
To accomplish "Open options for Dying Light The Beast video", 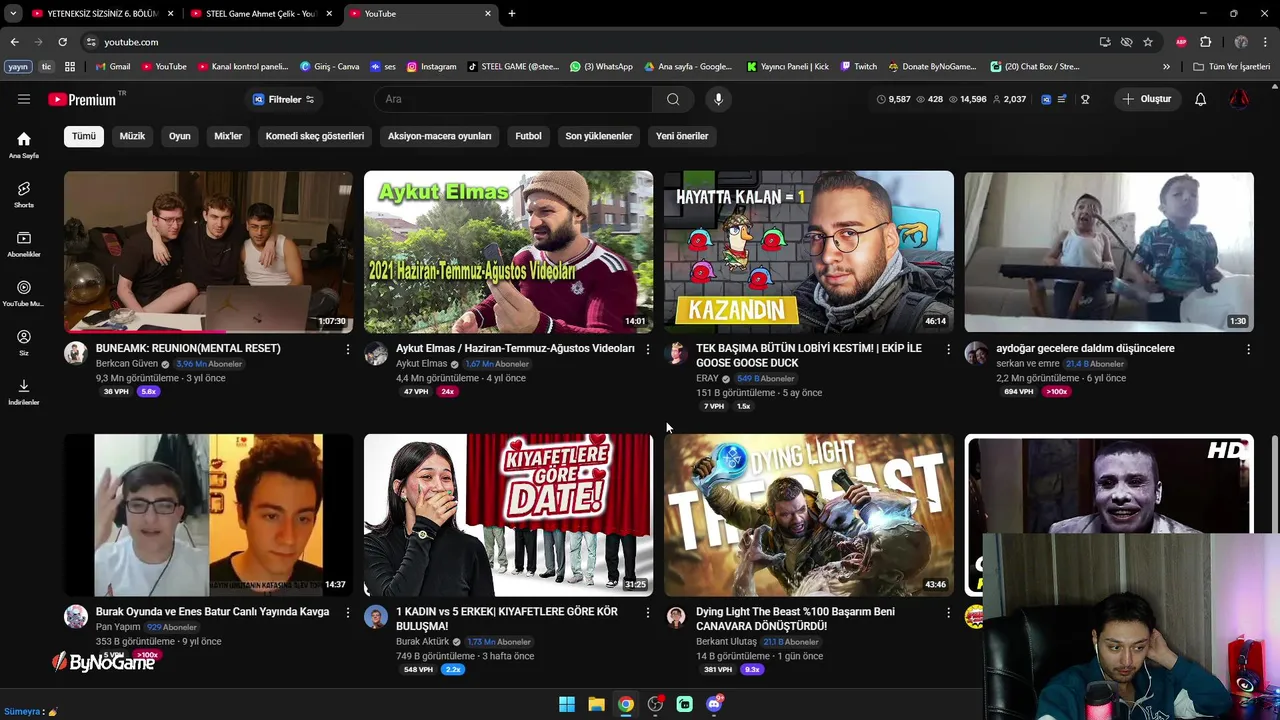I will pyautogui.click(x=948, y=612).
